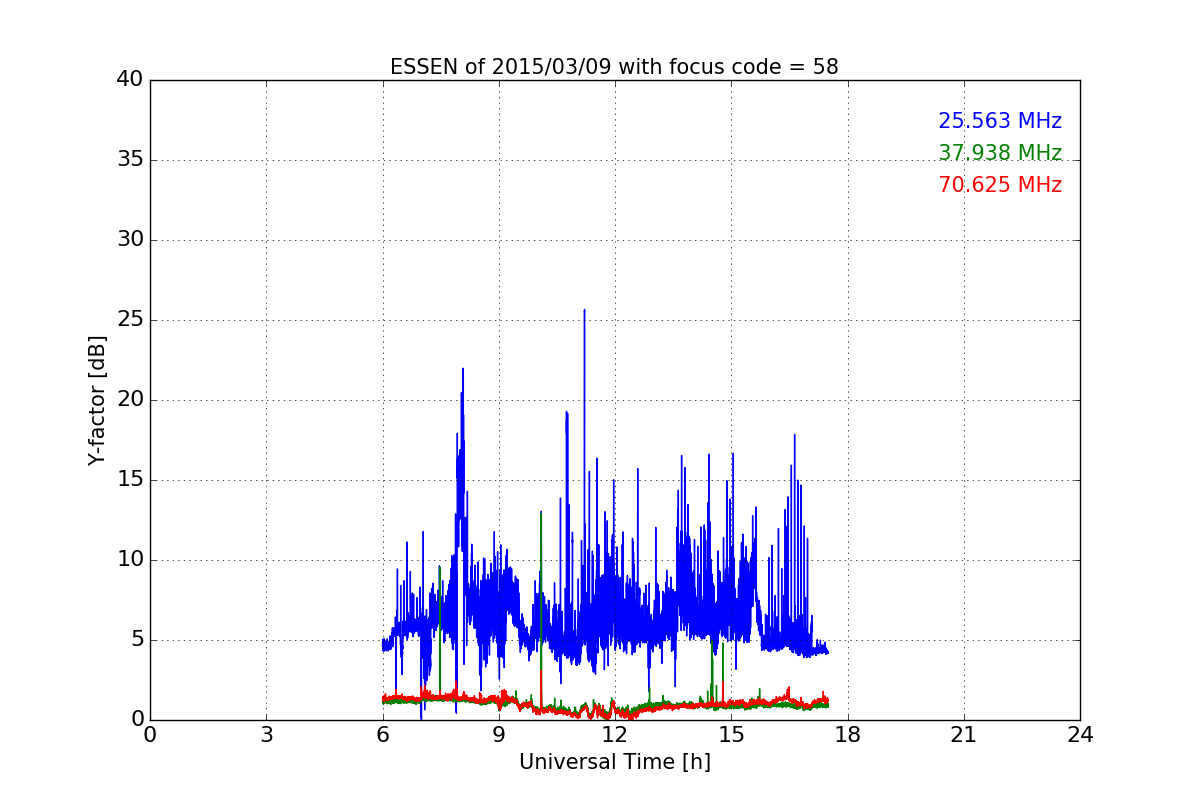Click the green spike reaching 13 dB
Image resolution: width=1200 pixels, height=800 pixels.
point(541,515)
